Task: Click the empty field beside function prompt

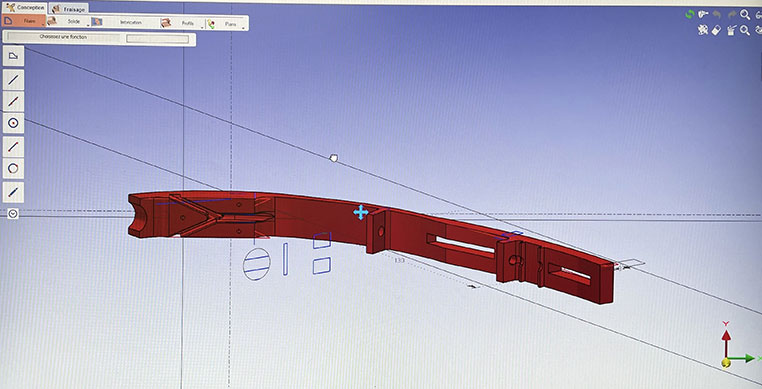Action: click(x=157, y=39)
